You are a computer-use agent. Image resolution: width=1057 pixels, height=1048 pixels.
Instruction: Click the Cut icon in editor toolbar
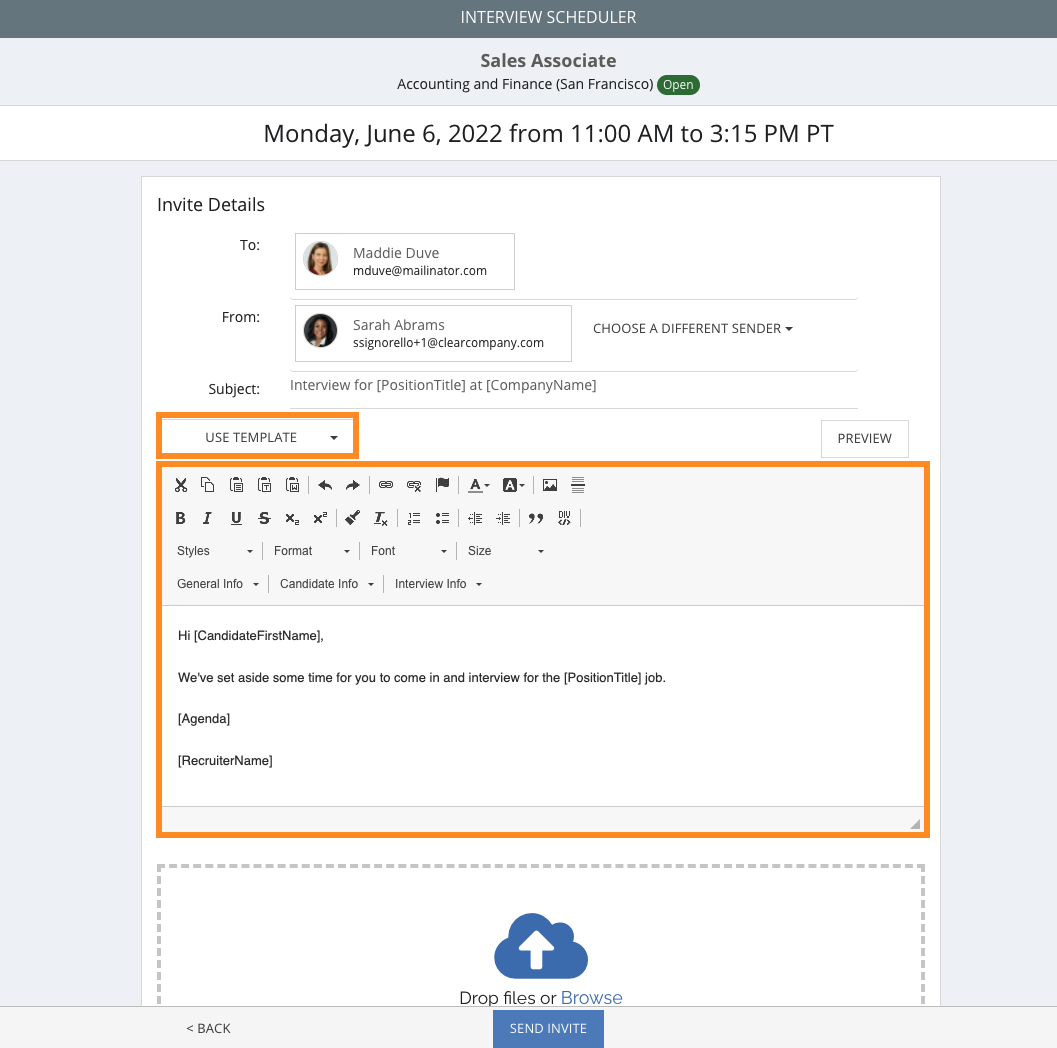tap(181, 485)
